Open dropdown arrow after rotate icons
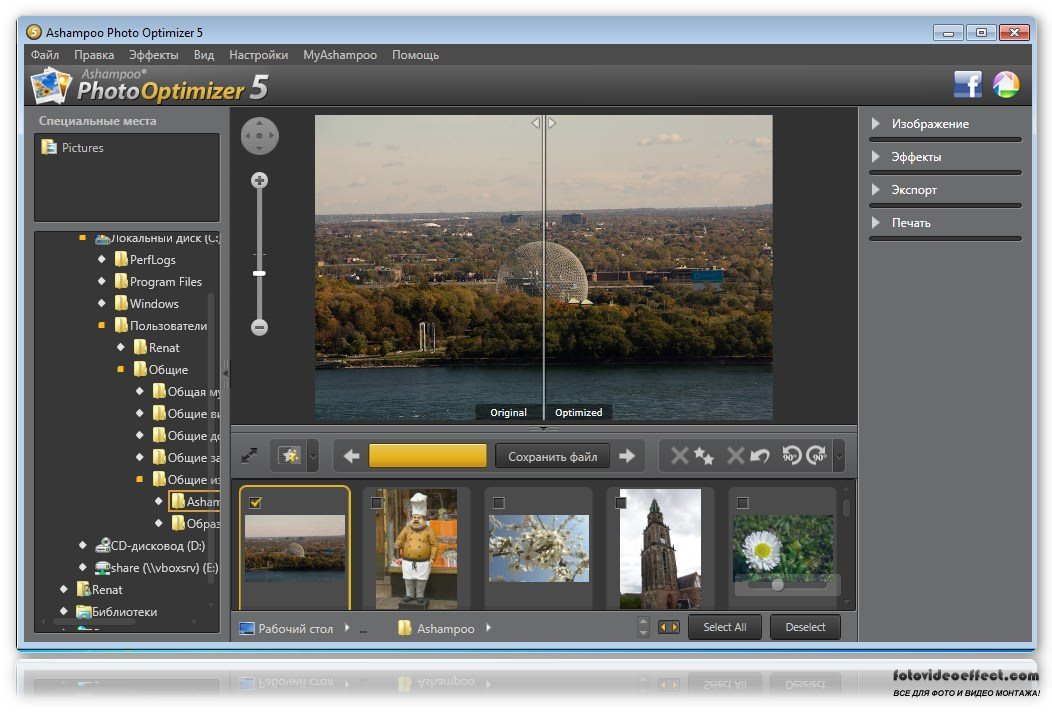This screenshot has height=712, width=1052. (x=839, y=456)
